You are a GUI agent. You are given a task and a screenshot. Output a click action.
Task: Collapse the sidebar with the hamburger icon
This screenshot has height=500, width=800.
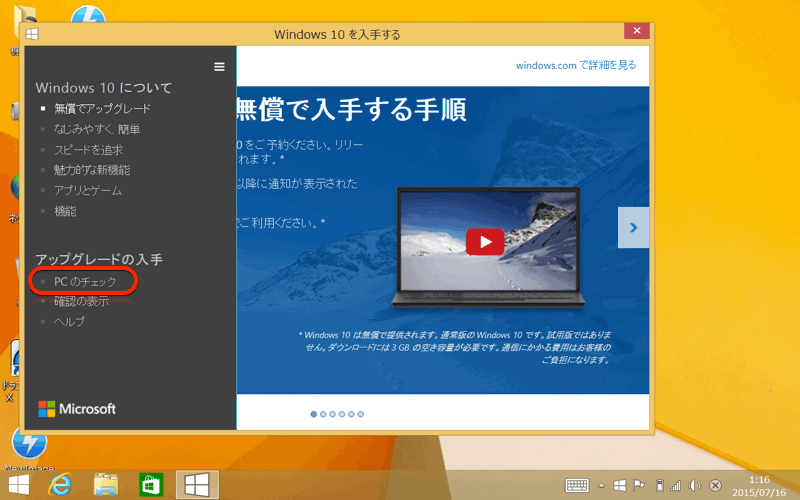pos(219,67)
